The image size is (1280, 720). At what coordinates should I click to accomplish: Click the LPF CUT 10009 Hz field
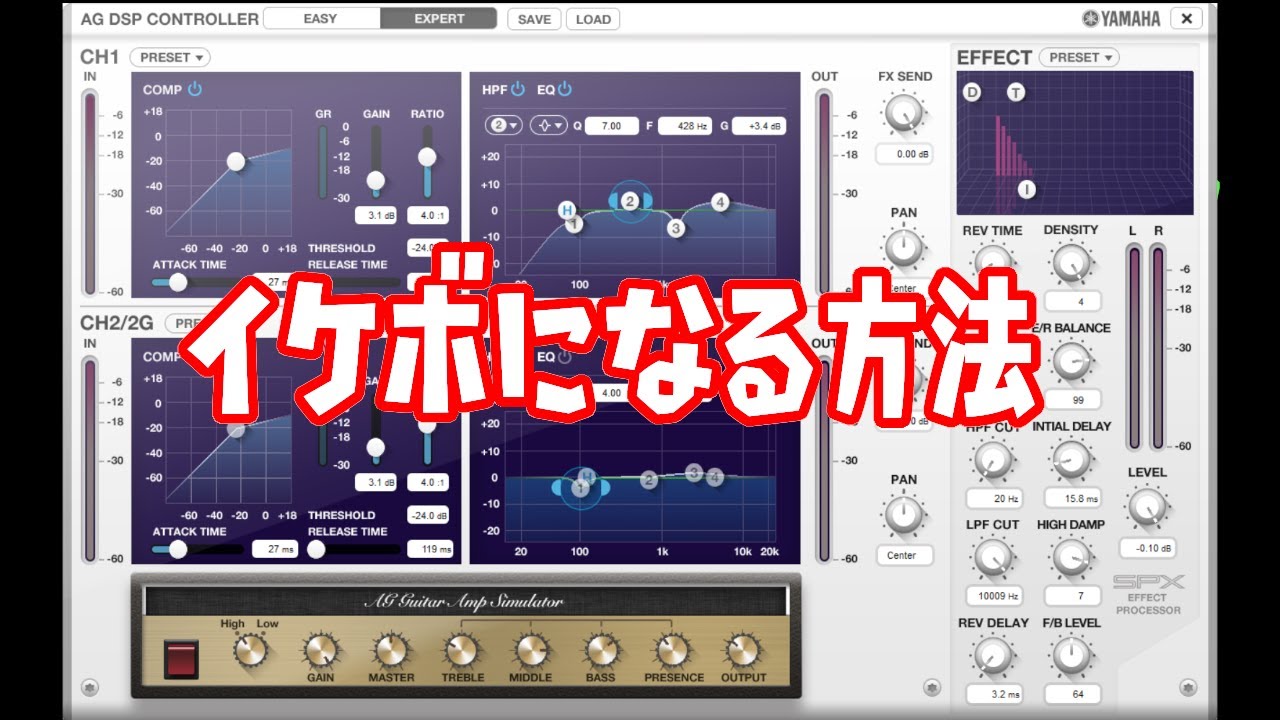click(993, 596)
